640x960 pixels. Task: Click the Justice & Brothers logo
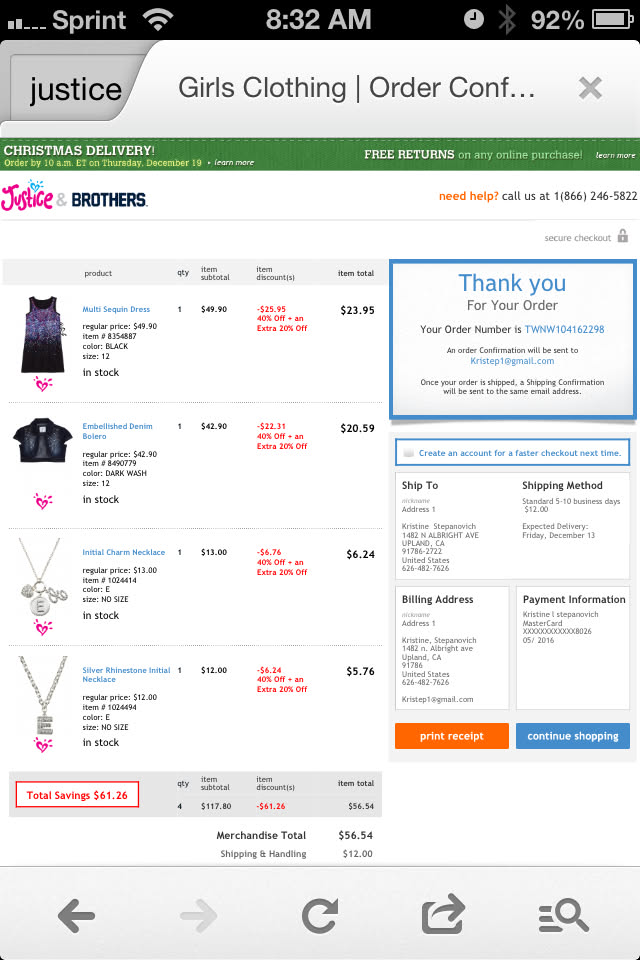point(74,197)
